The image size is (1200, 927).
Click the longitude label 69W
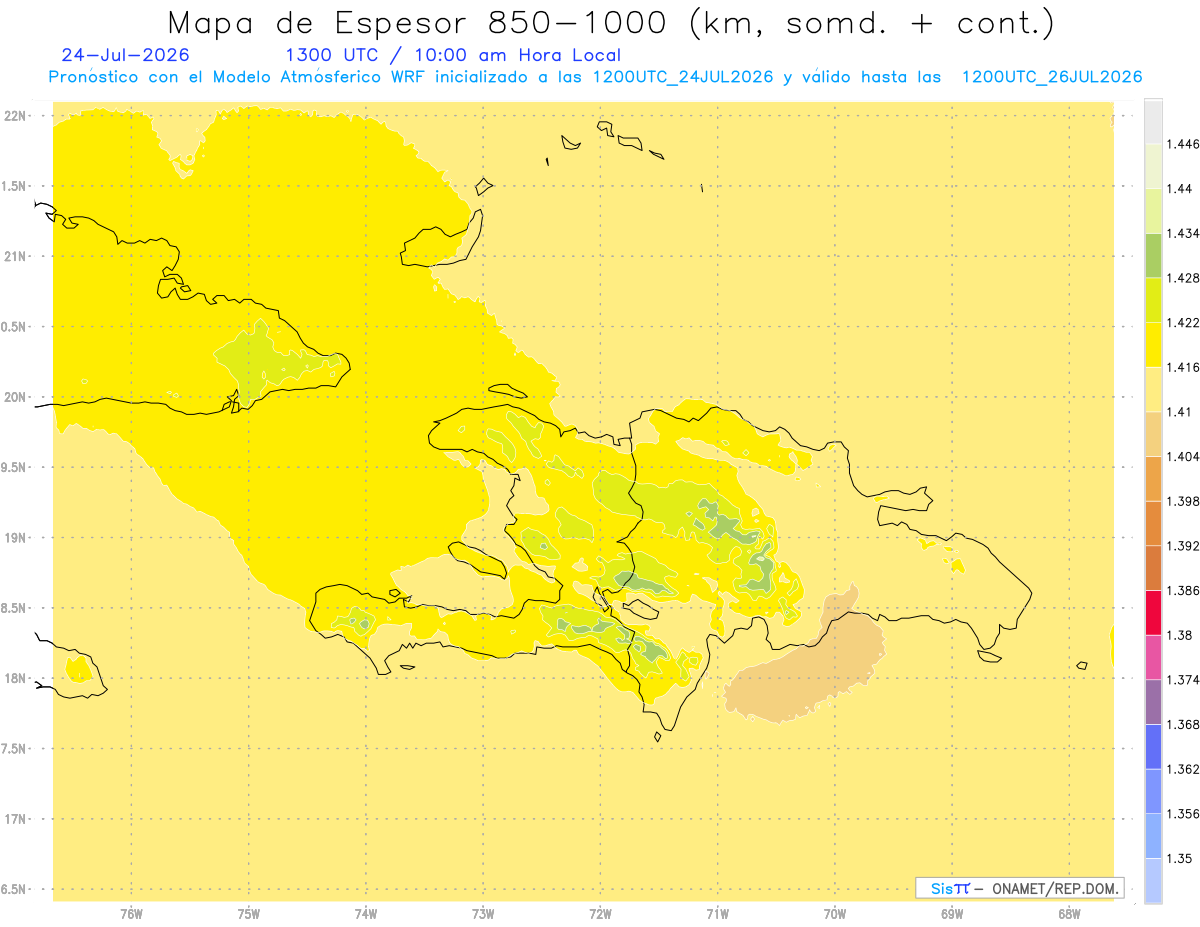pyautogui.click(x=952, y=912)
